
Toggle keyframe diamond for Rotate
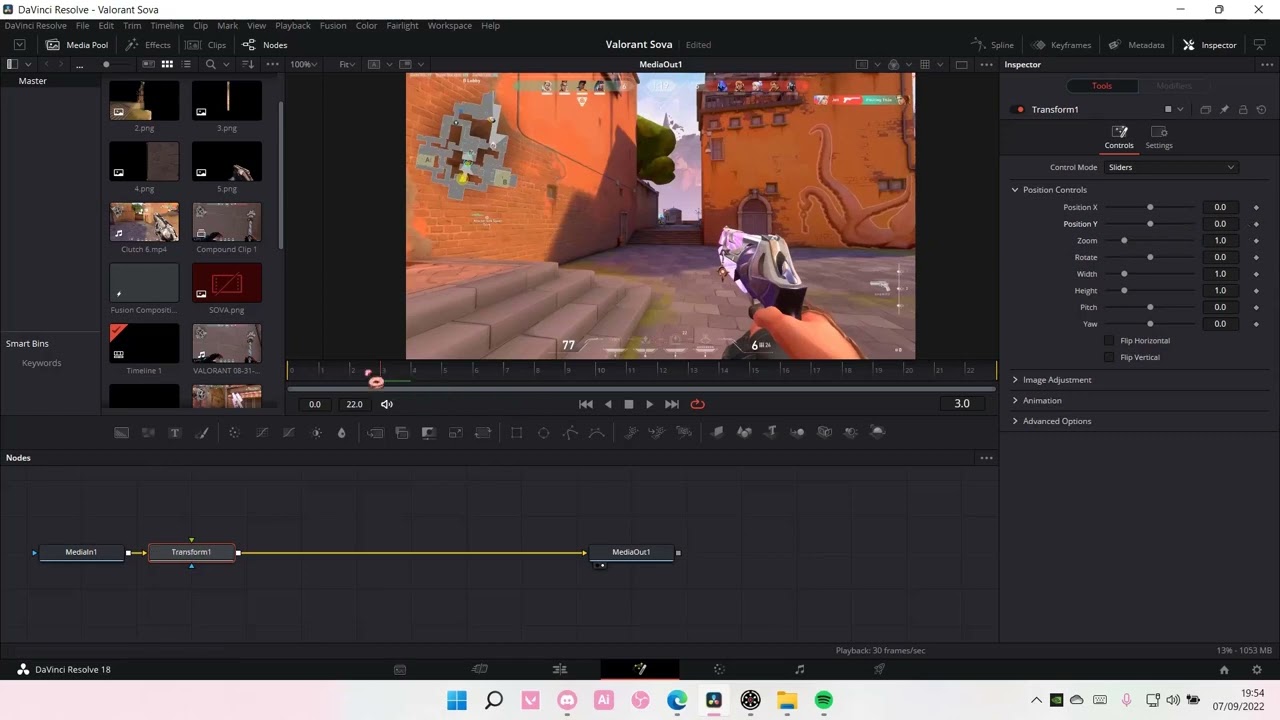point(1257,257)
